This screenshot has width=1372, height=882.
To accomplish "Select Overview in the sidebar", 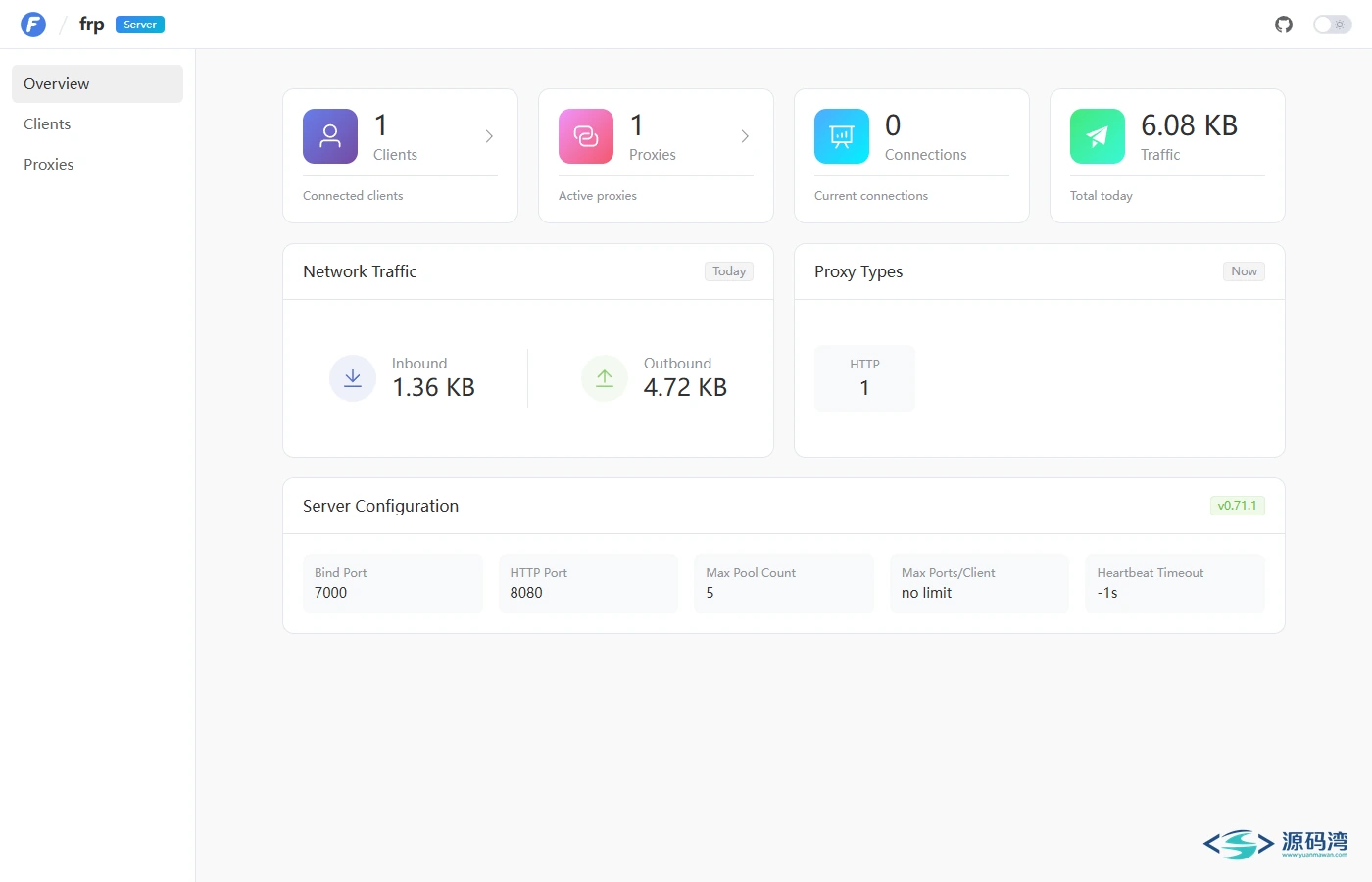I will 97,84.
